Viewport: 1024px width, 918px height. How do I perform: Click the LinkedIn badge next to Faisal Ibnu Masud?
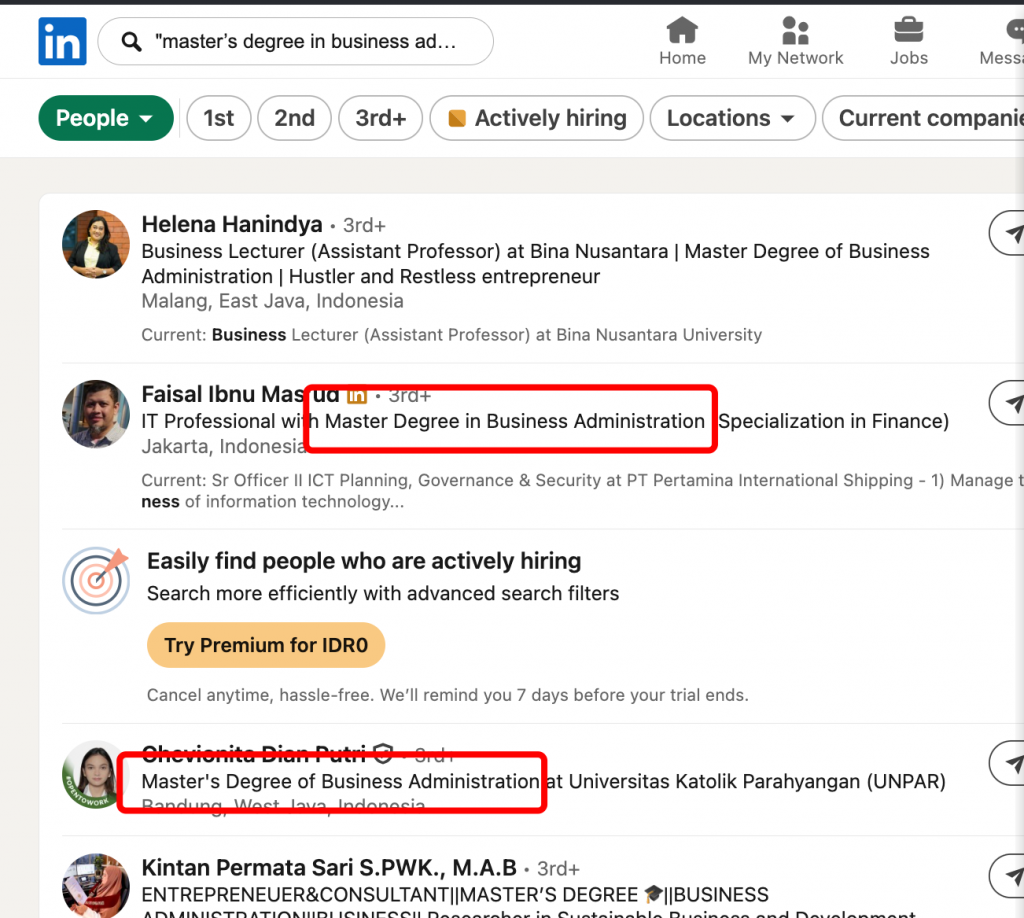[357, 395]
